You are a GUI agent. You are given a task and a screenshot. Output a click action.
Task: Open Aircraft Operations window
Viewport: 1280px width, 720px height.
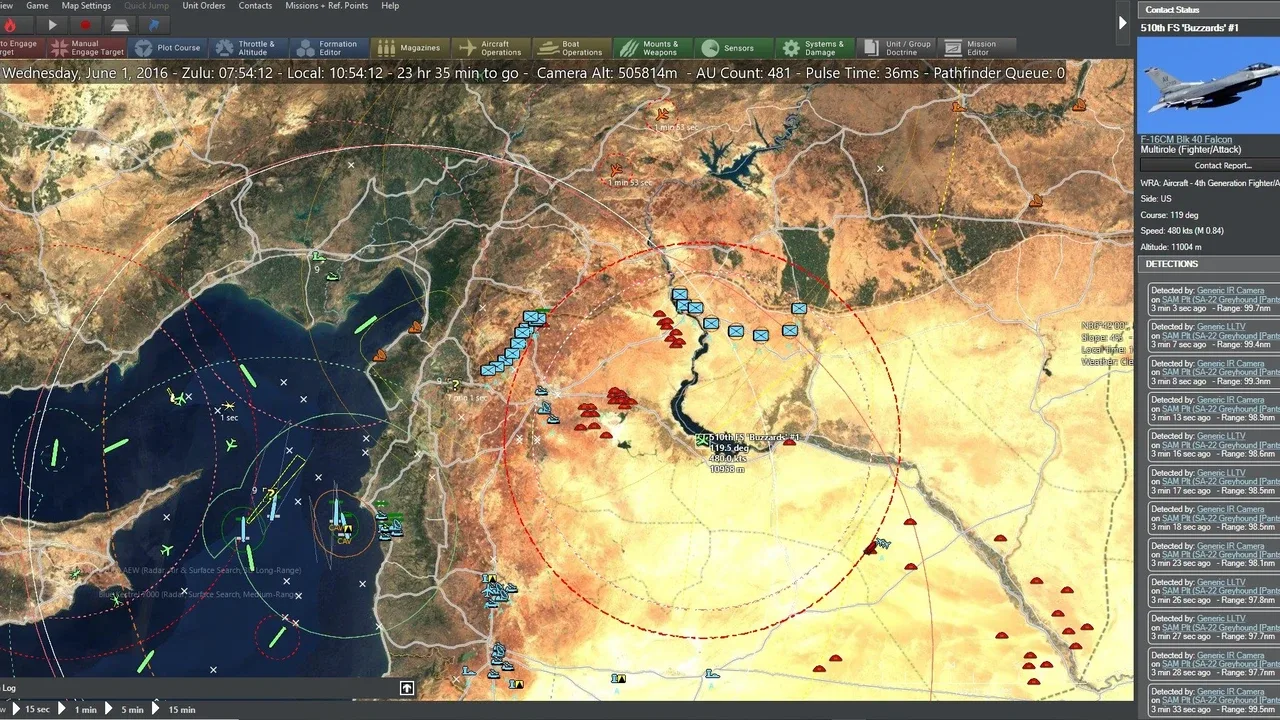(x=489, y=48)
